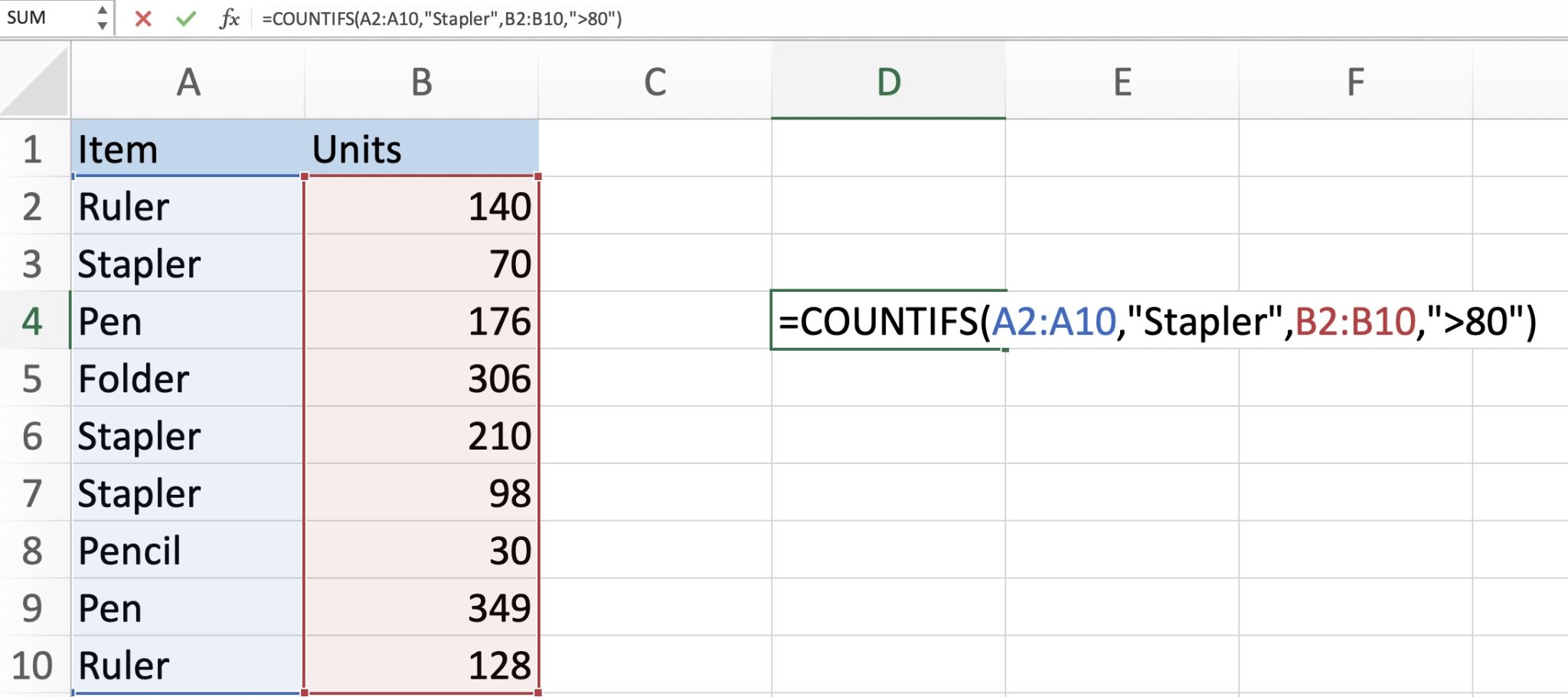Select the column E header
This screenshot has width=1568, height=697.
[x=1122, y=82]
